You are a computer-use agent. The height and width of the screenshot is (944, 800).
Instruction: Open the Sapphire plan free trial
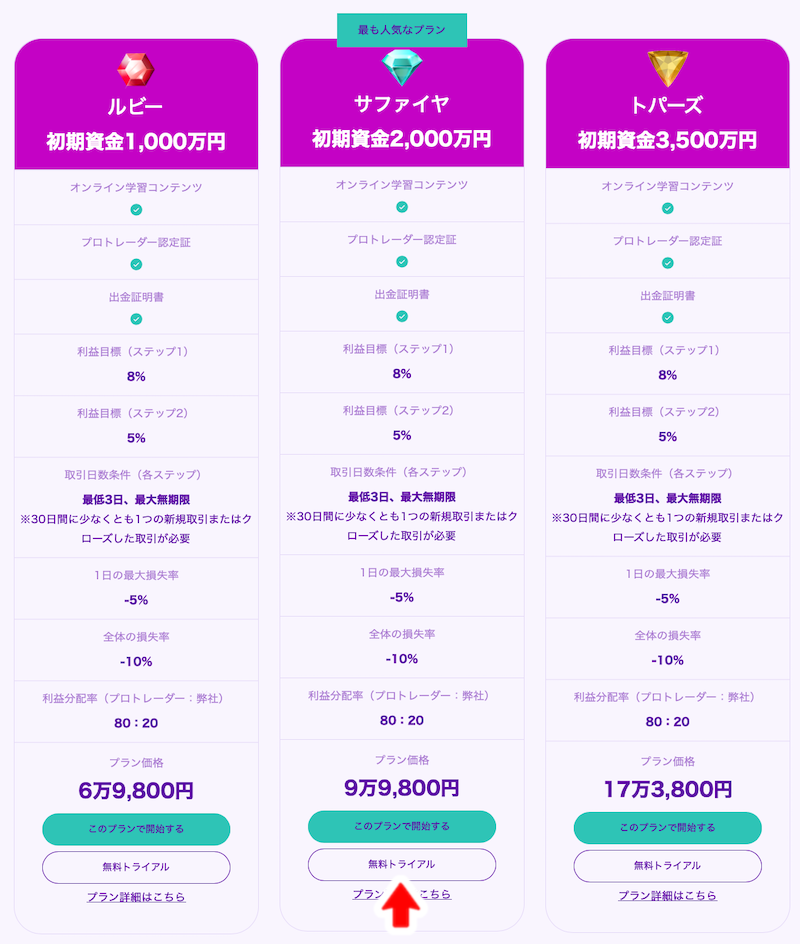(402, 865)
